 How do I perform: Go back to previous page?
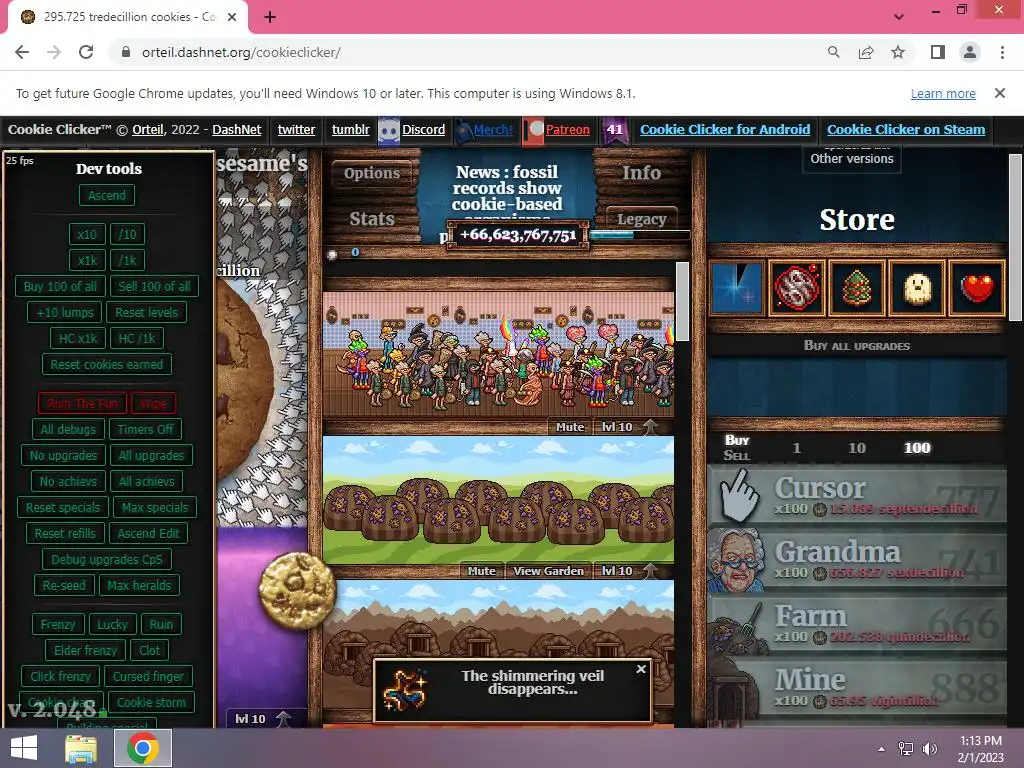(x=22, y=52)
